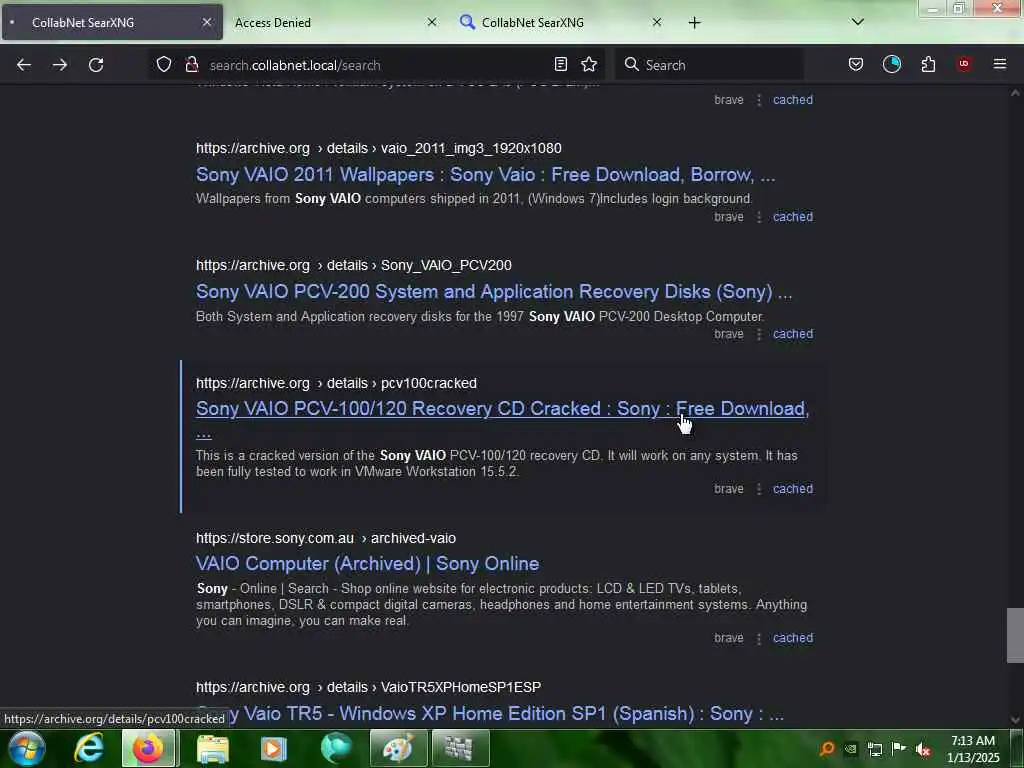The height and width of the screenshot is (768, 1024).
Task: Open Sony VAIO PCV-200 Recovery Disks result
Action: [494, 291]
